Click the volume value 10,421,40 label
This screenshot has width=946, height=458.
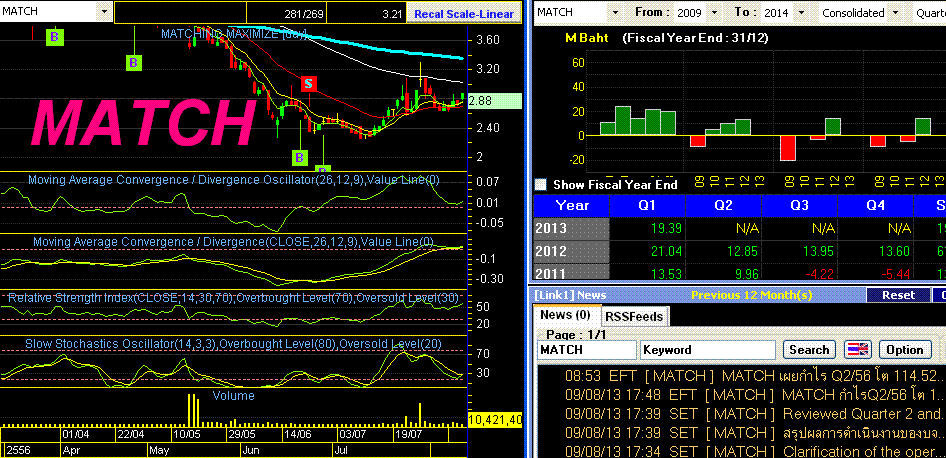495,419
